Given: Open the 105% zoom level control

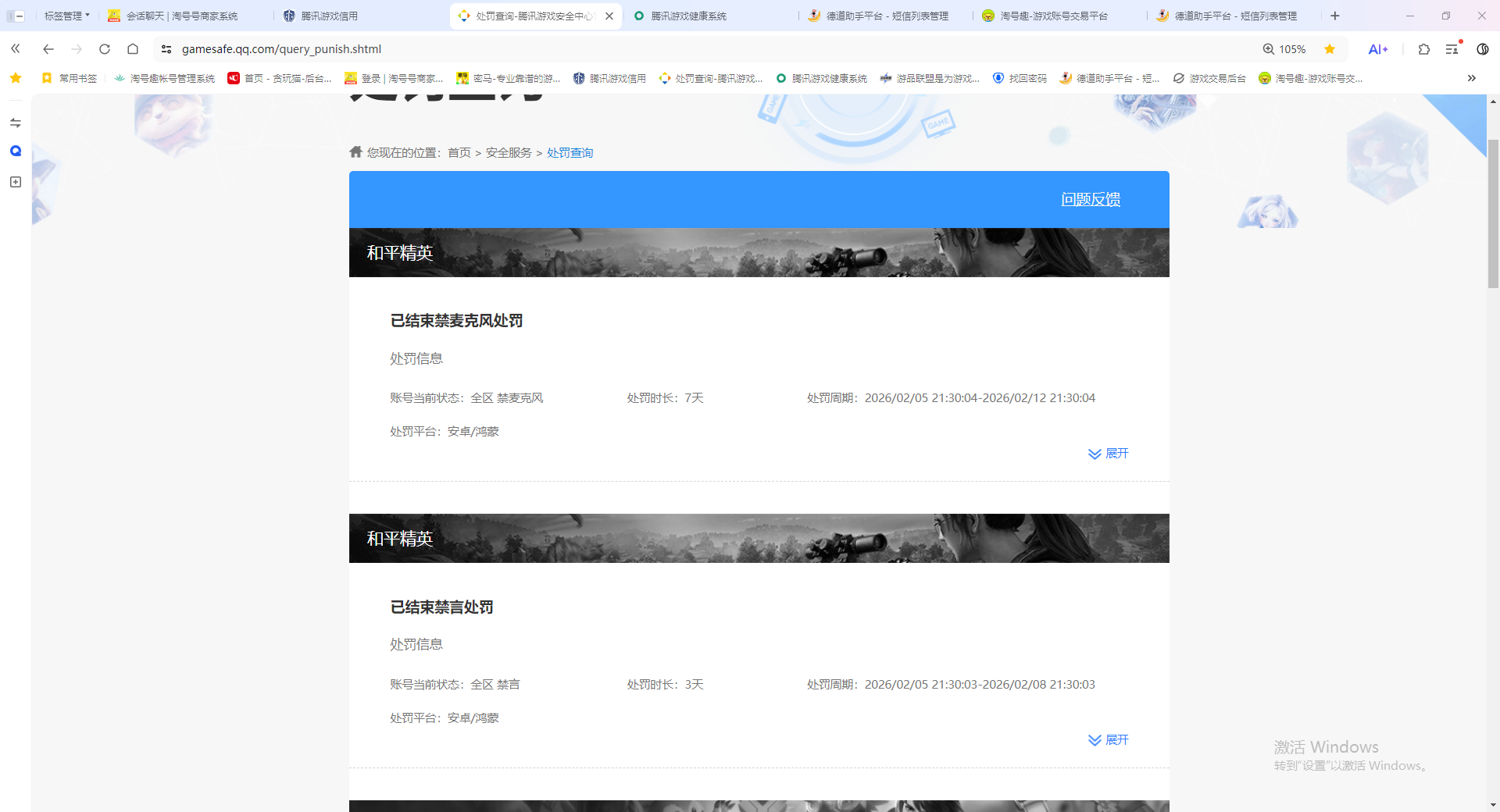Looking at the screenshot, I should tap(1285, 48).
